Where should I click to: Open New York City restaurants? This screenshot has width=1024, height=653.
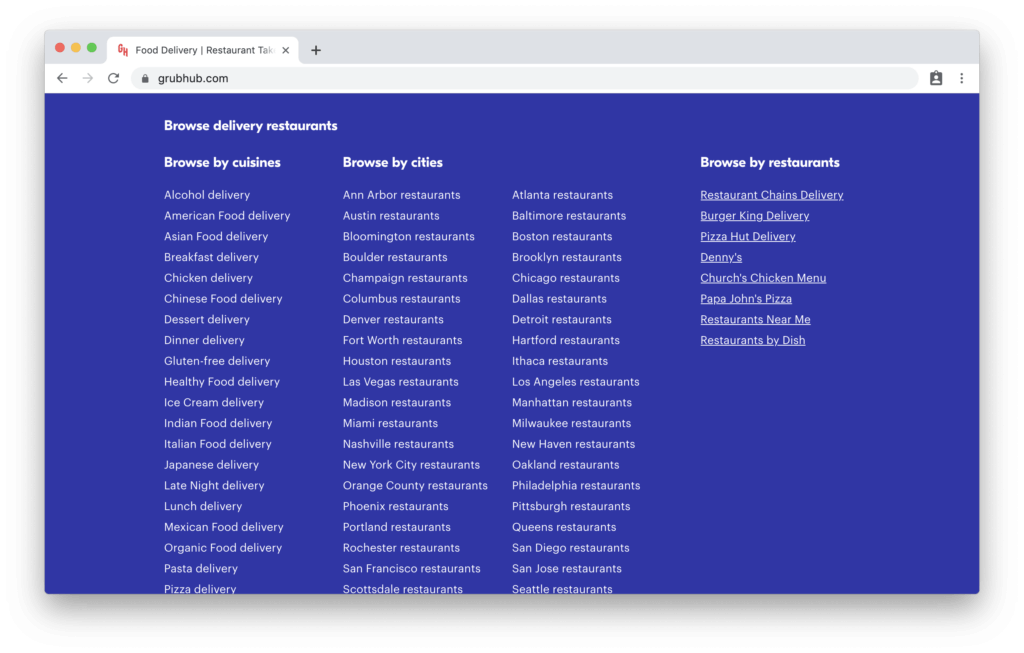[x=411, y=465]
